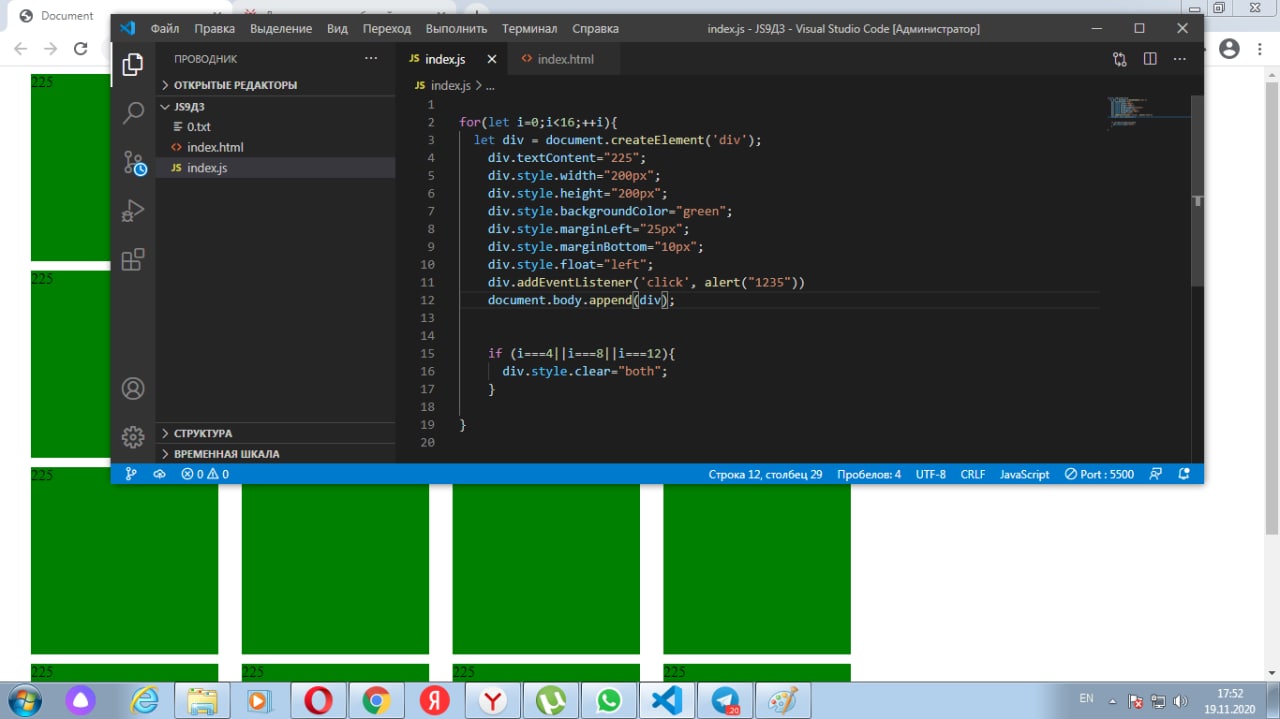Open the Переход menu
This screenshot has height=719, width=1280.
387,29
